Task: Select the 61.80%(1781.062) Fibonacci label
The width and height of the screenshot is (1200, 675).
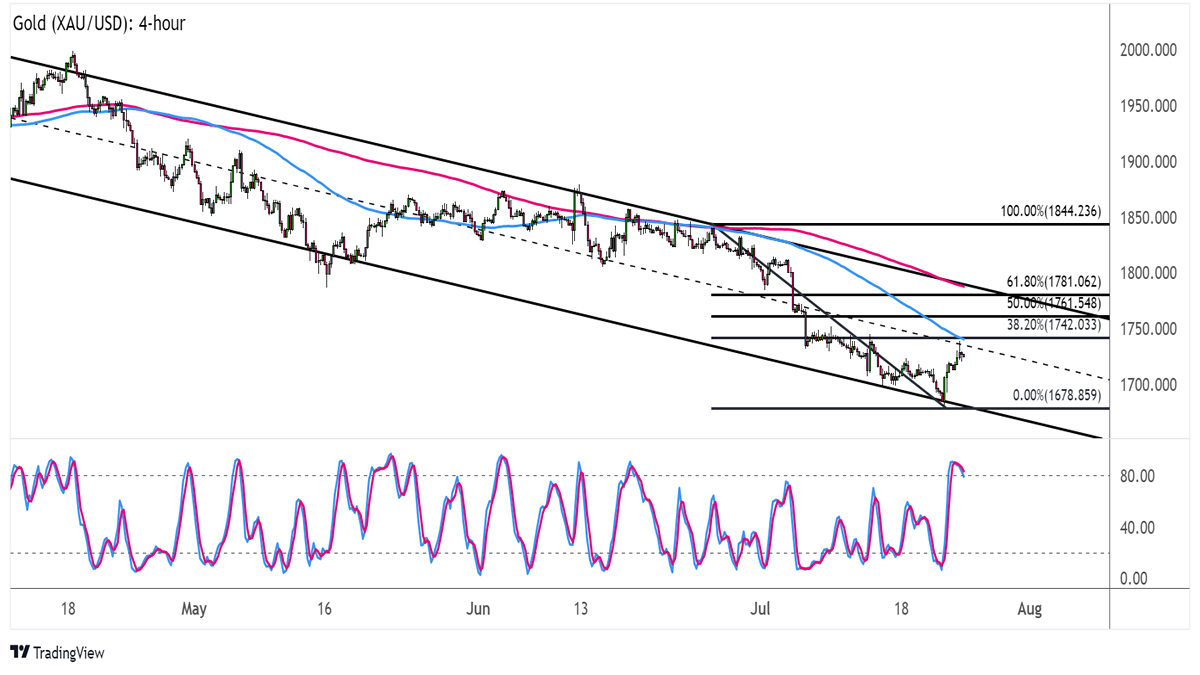Action: coord(1053,282)
